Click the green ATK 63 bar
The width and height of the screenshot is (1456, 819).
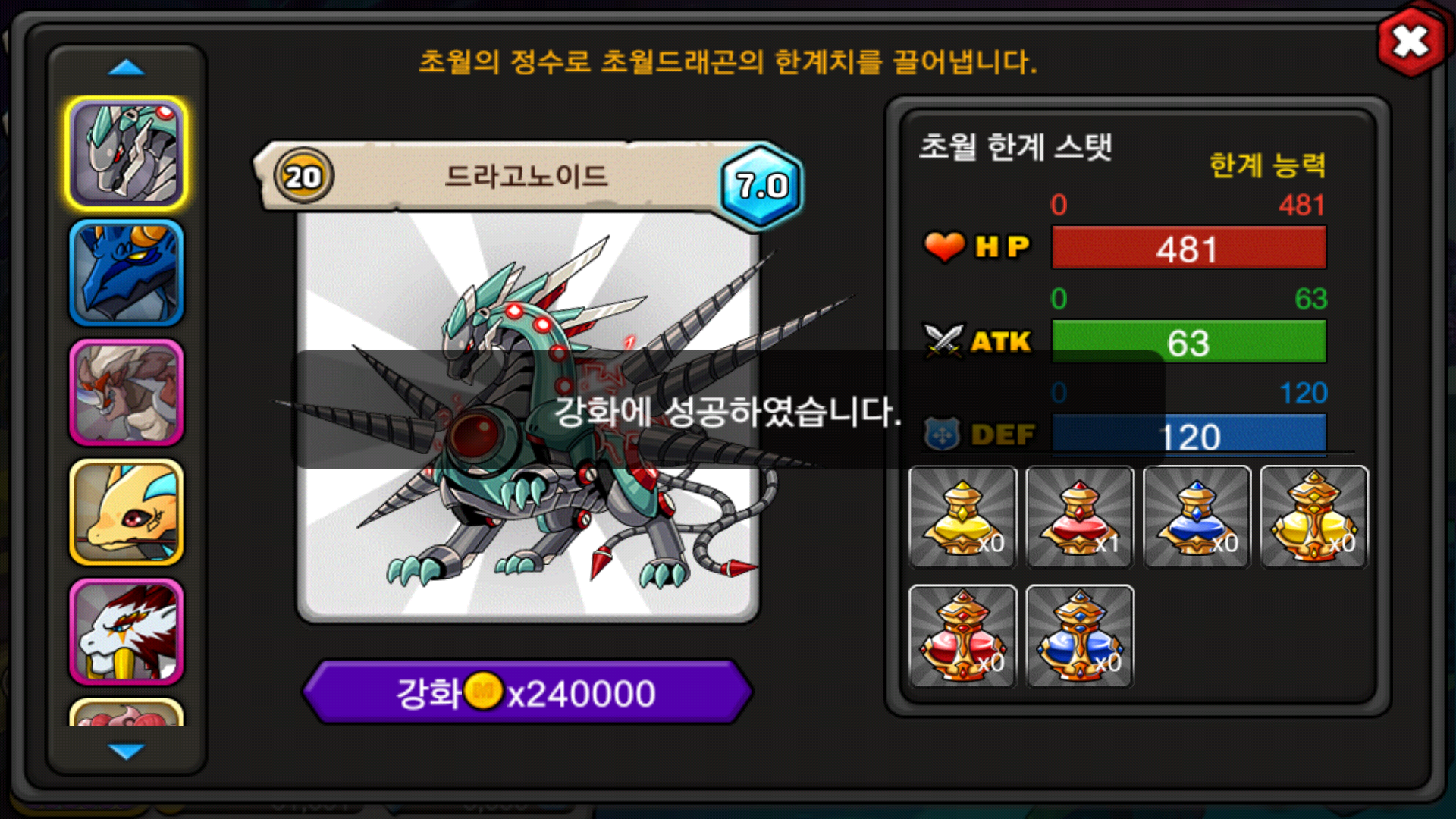tap(1188, 342)
